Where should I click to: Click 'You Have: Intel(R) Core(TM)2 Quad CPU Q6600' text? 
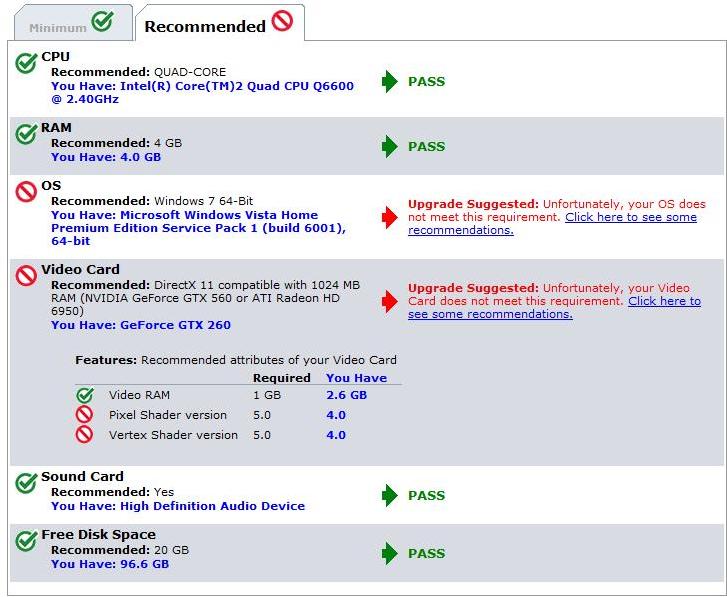click(x=203, y=86)
